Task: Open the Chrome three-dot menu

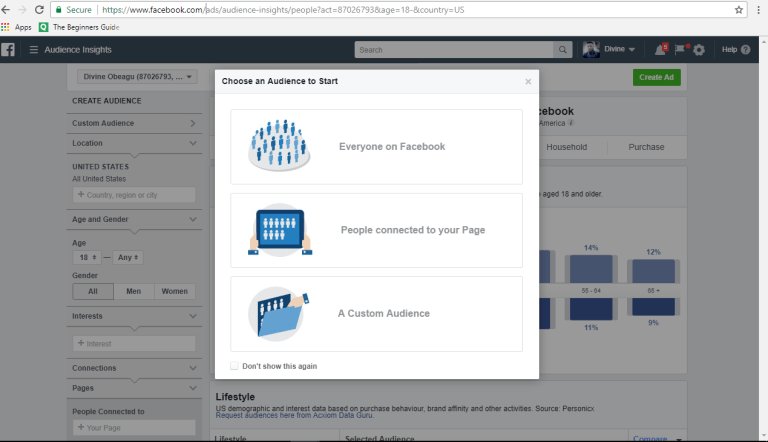Action: pos(758,9)
